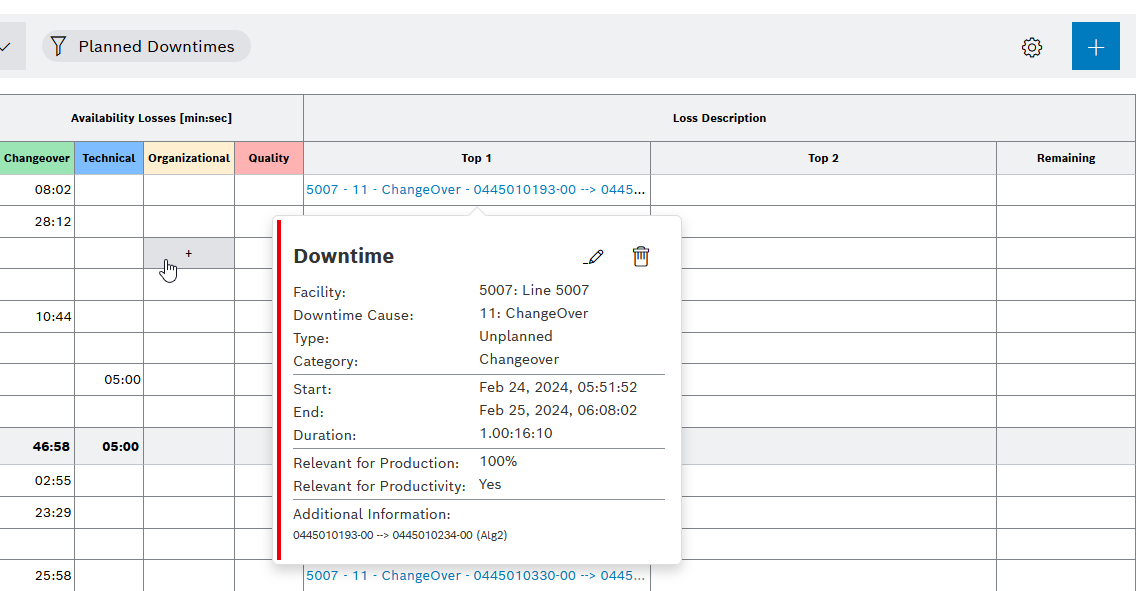Click the 5007: Line 5007 facility value
The image size is (1145, 591).
point(533,289)
